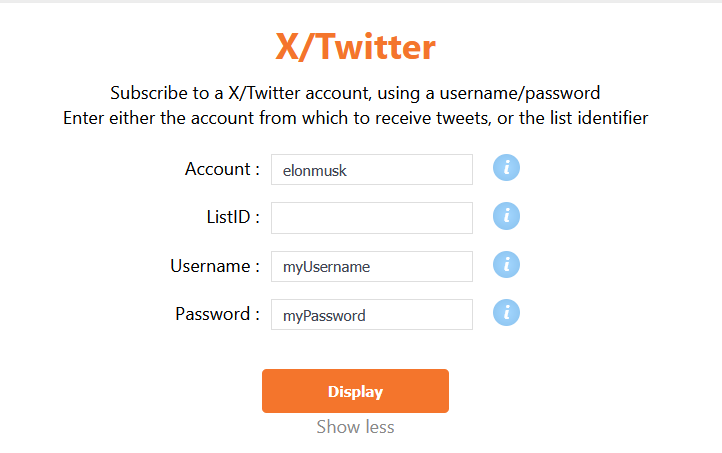This screenshot has height=453, width=722.
Task: Show help icon for the Password field
Action: 506,314
